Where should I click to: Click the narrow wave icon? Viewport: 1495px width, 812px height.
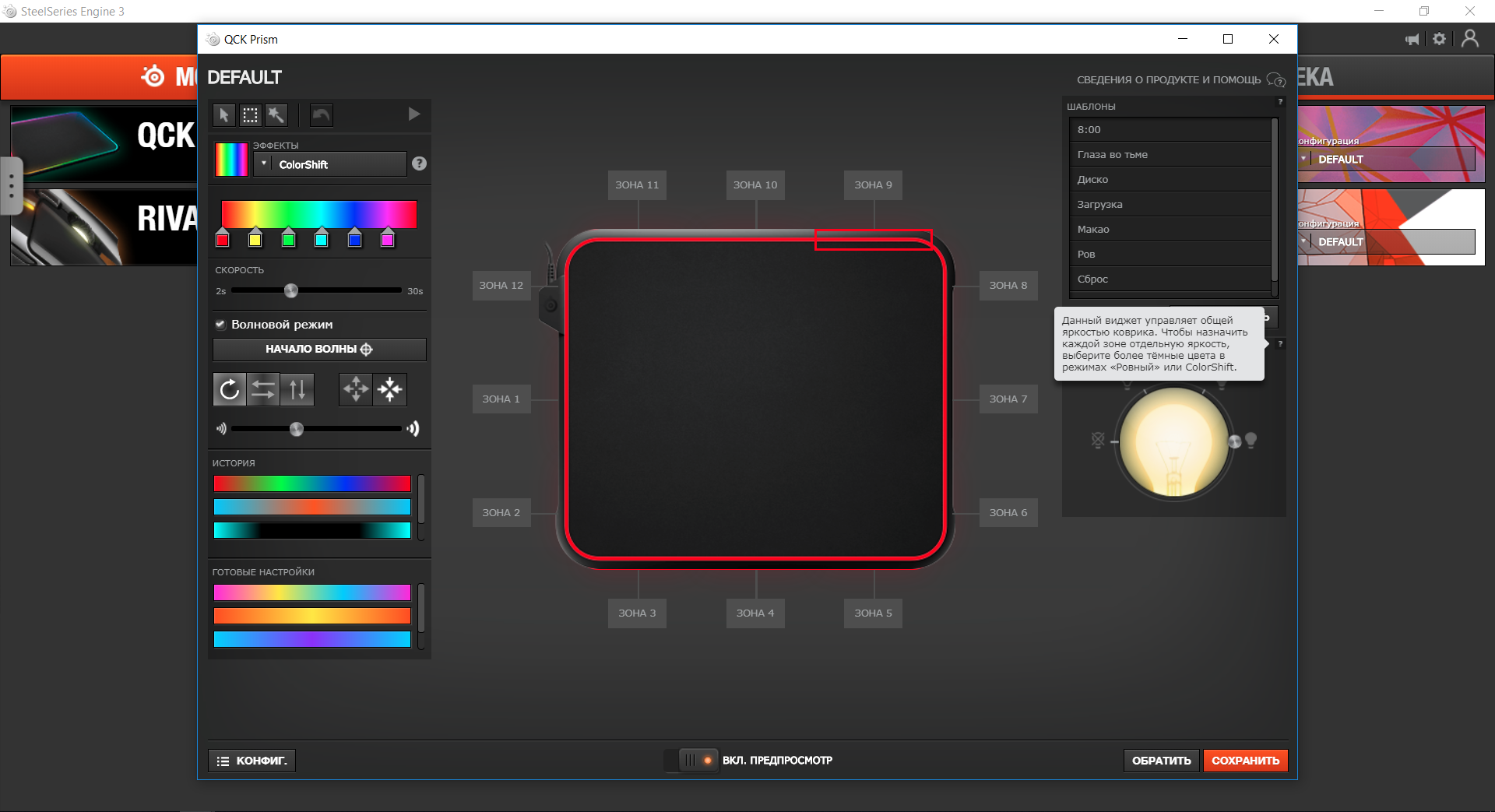click(x=221, y=428)
